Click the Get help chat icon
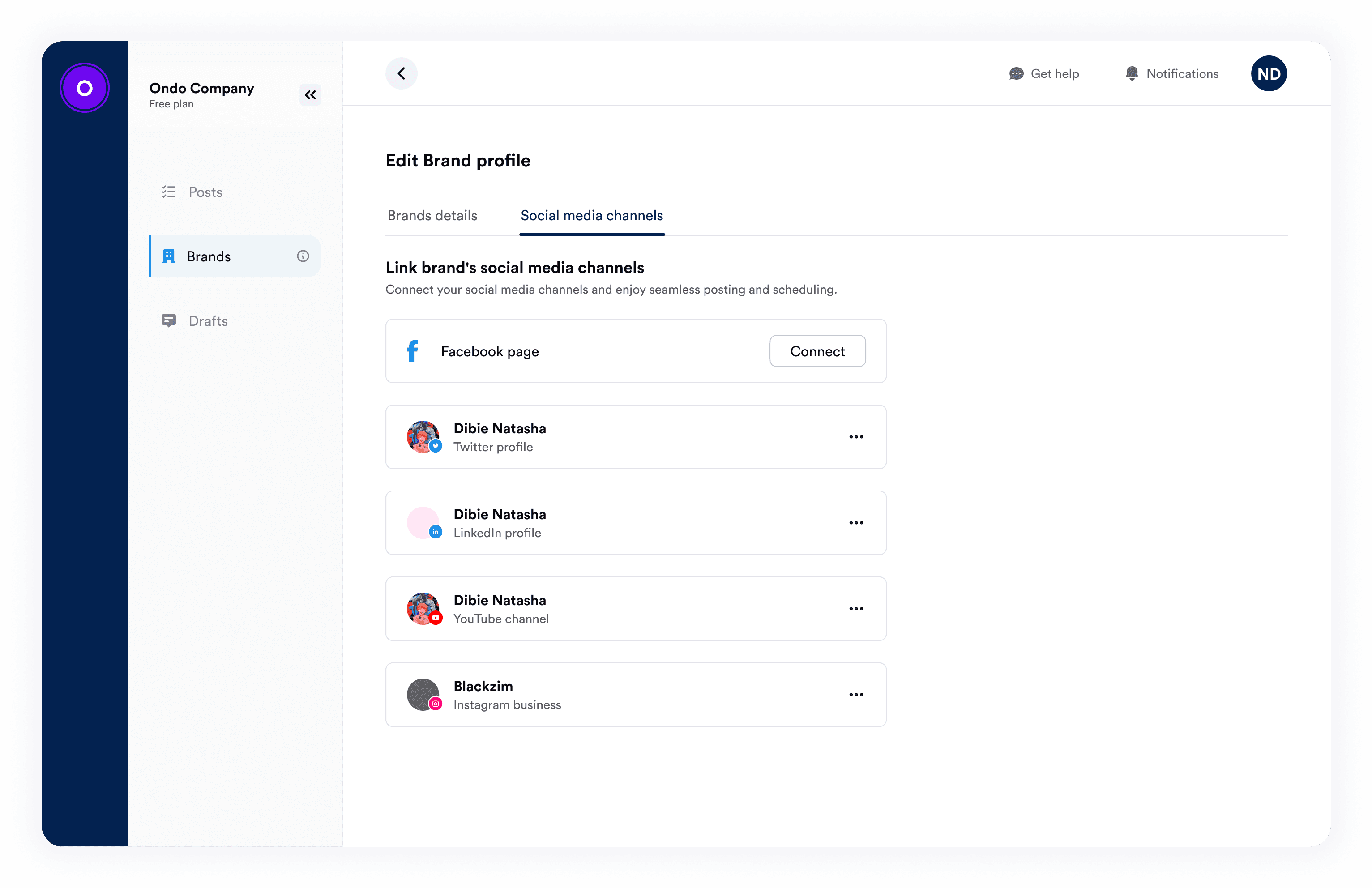The height and width of the screenshot is (888, 1372). [1016, 73]
